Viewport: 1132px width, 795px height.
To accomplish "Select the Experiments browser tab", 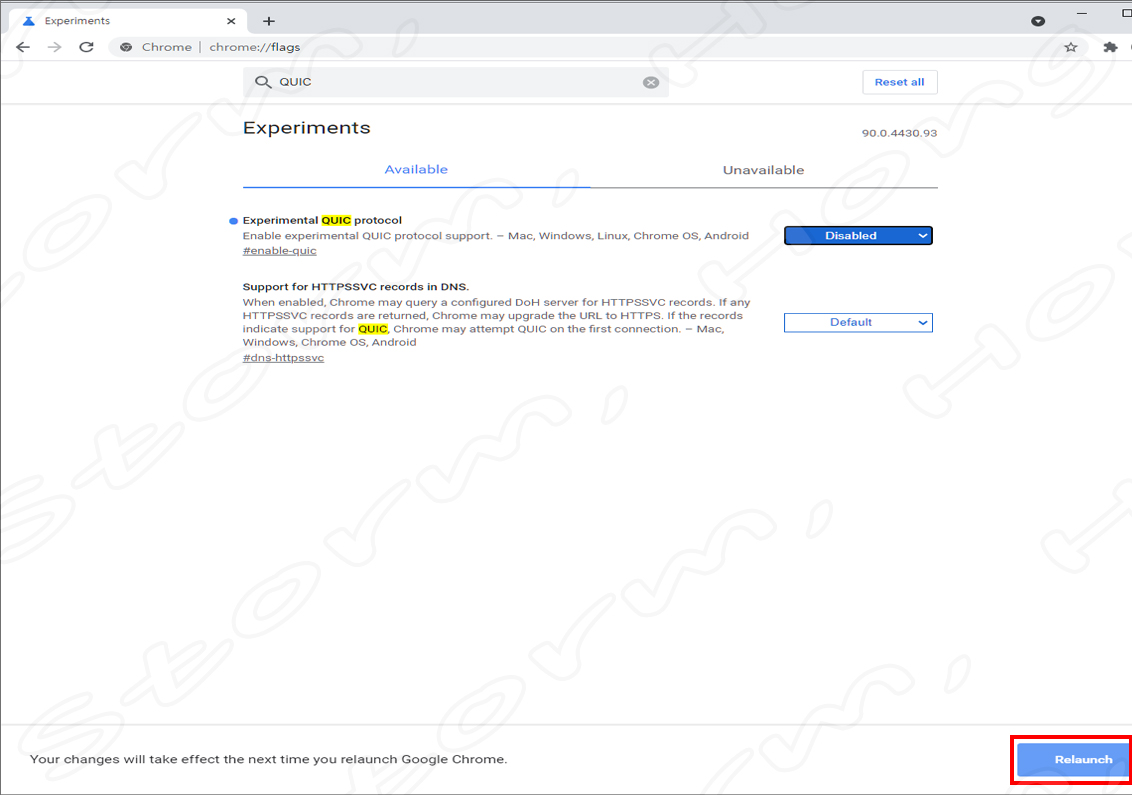I will (127, 21).
